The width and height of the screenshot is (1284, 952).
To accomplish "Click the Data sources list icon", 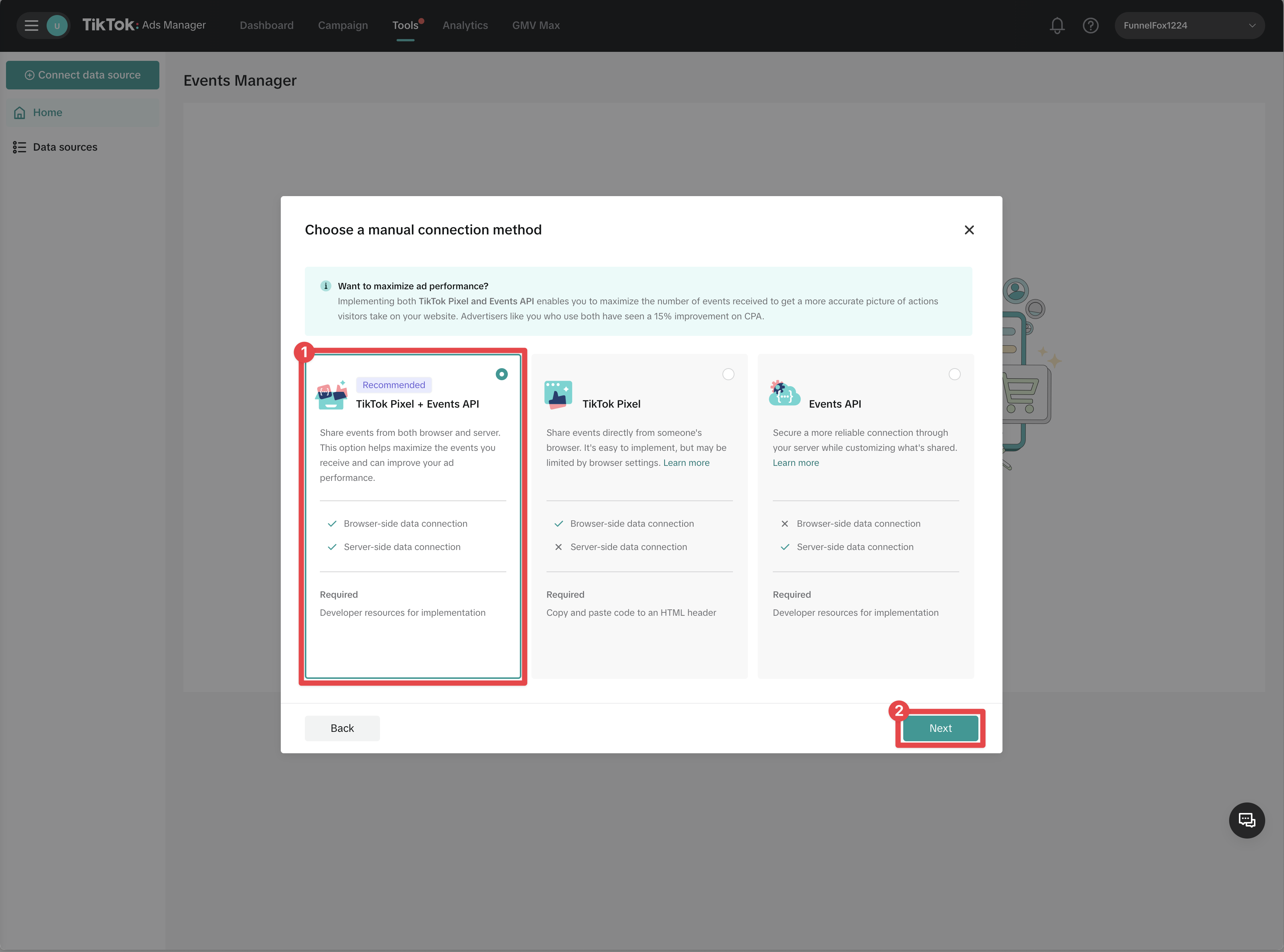I will coord(20,148).
